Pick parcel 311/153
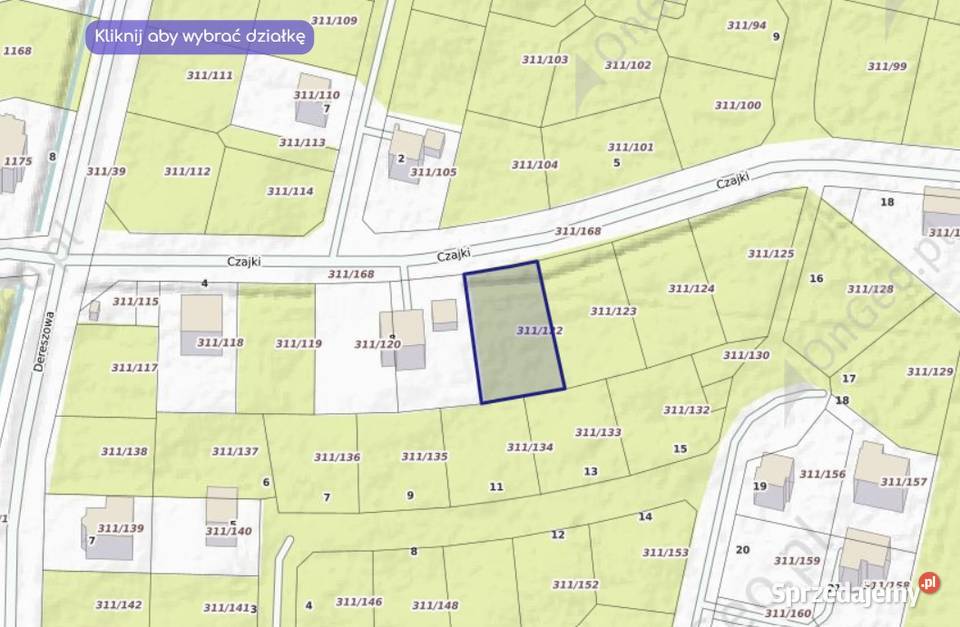 [x=665, y=552]
